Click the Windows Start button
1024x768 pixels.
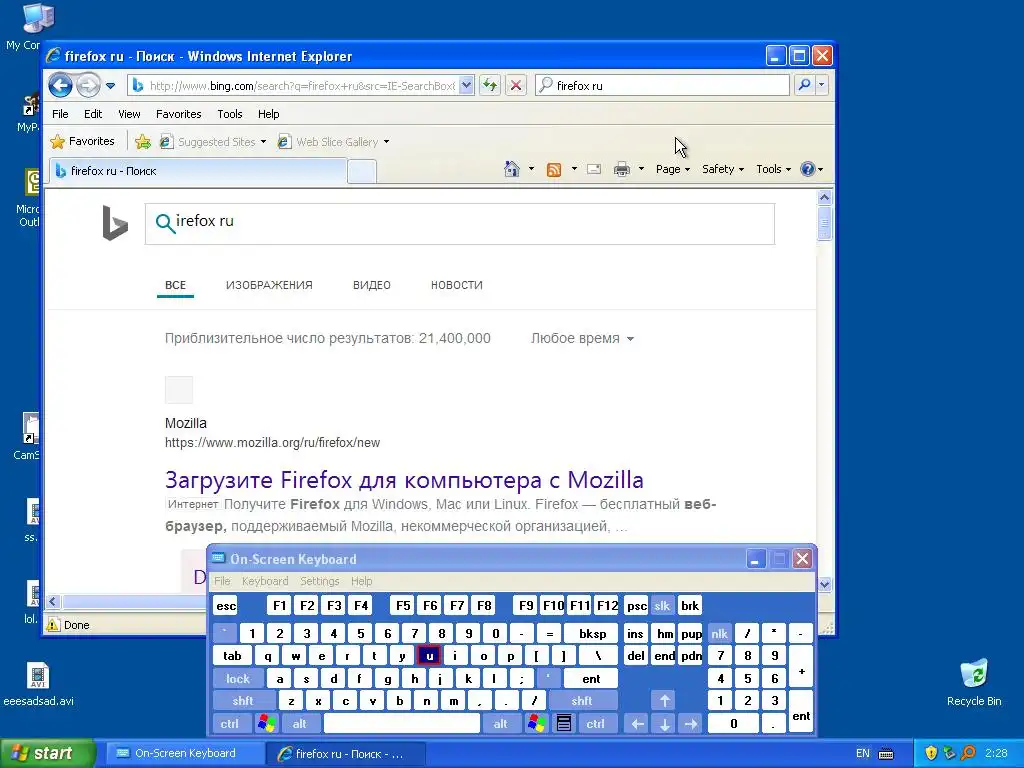47,753
